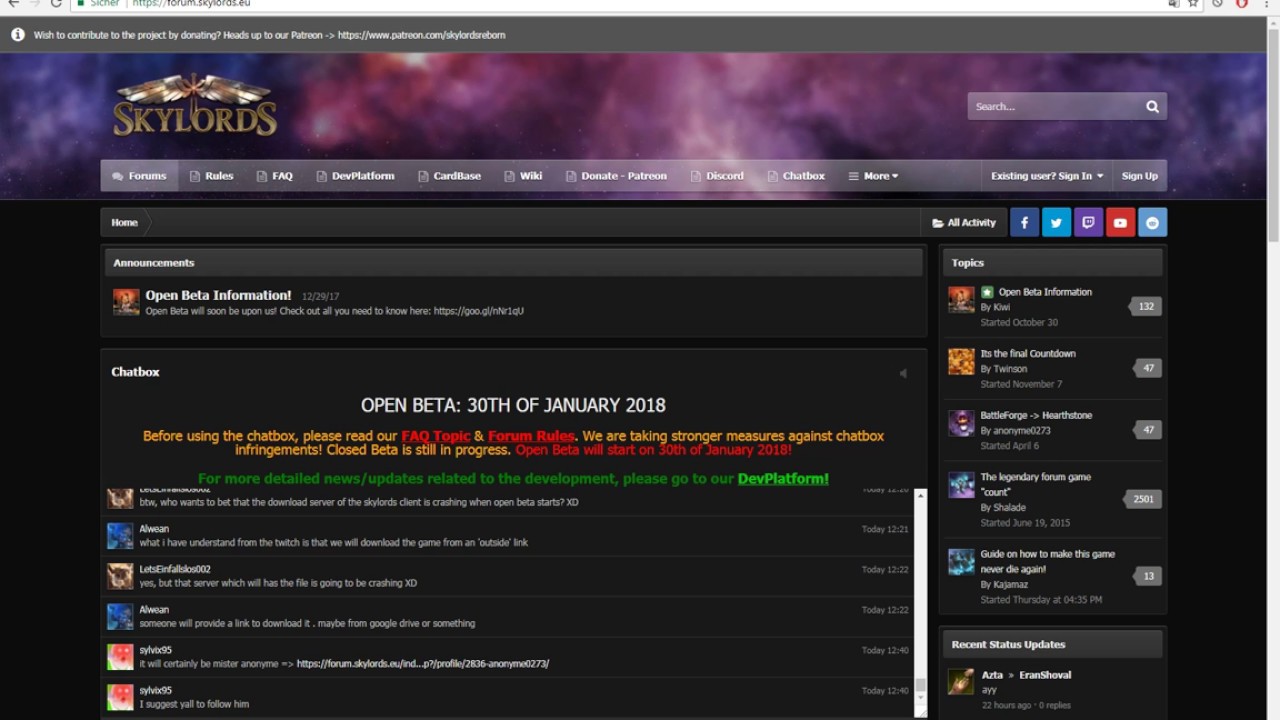Open the Rules page
1280x720 pixels.
211,176
